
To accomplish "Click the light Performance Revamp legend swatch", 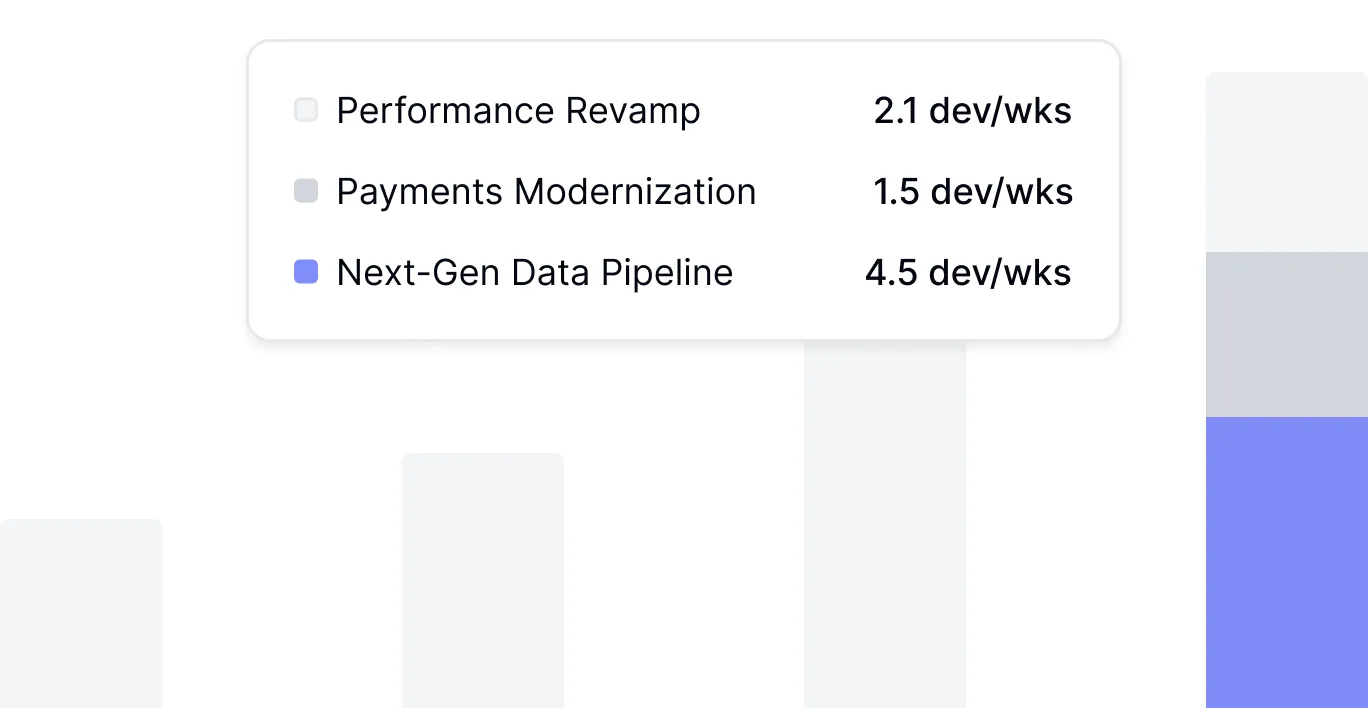I will [306, 110].
